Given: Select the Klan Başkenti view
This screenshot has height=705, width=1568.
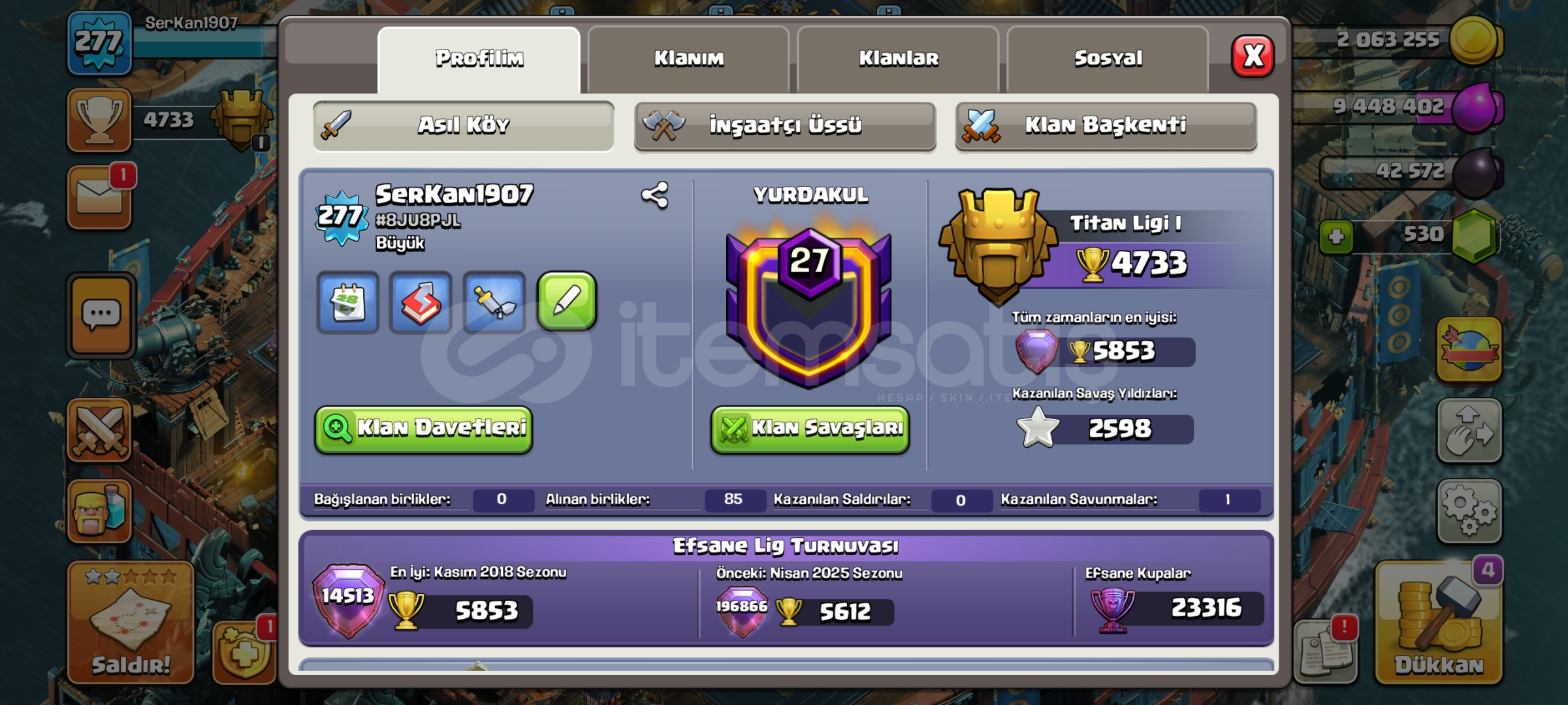Looking at the screenshot, I should 1106,125.
